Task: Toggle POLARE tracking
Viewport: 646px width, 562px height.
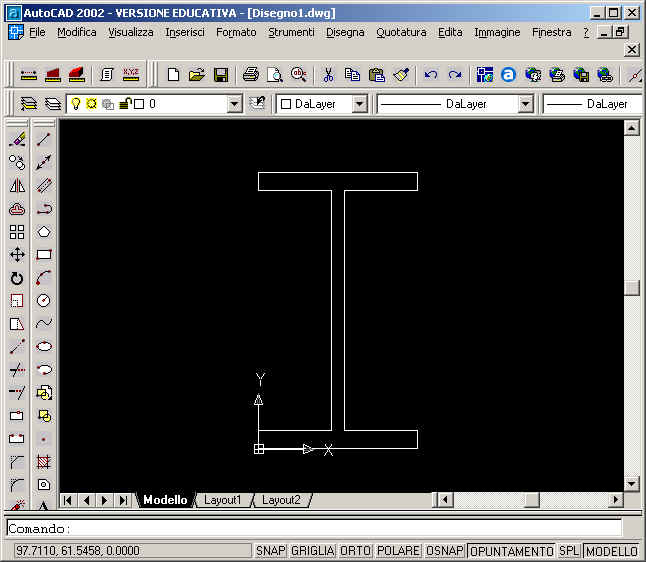Action: point(398,551)
